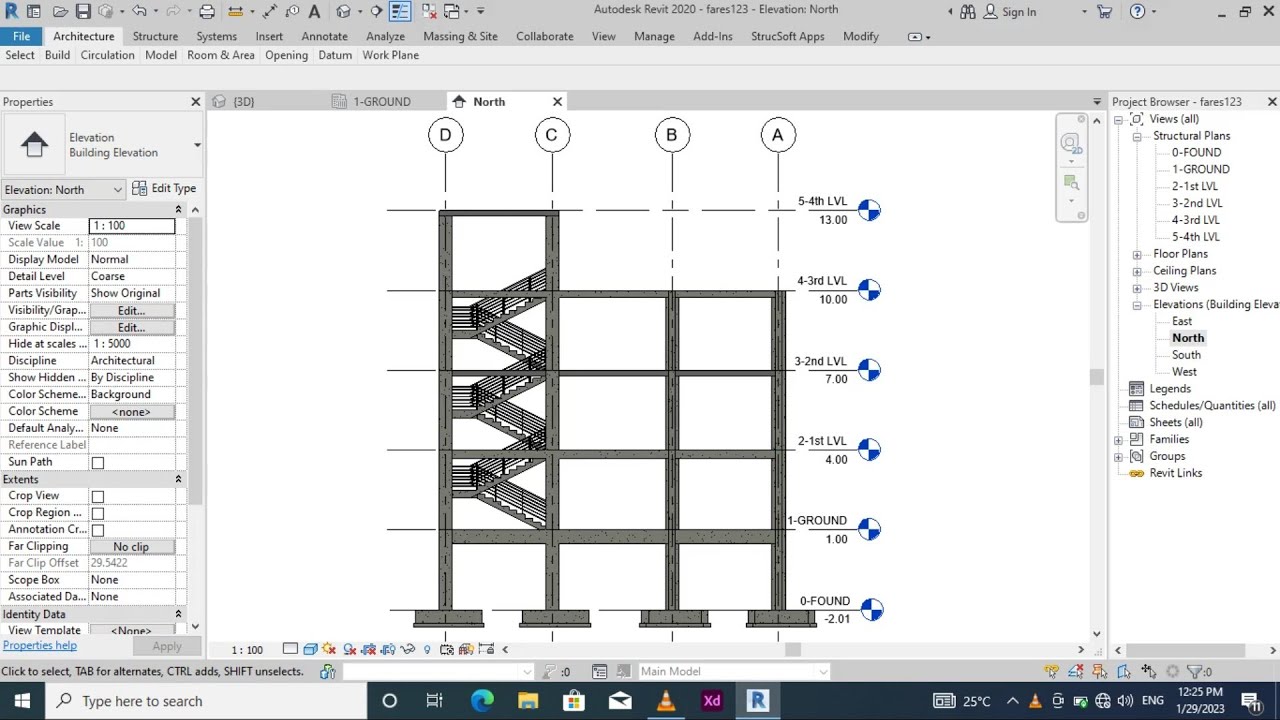
Task: Open Microsoft Edge from the taskbar
Action: [x=482, y=700]
